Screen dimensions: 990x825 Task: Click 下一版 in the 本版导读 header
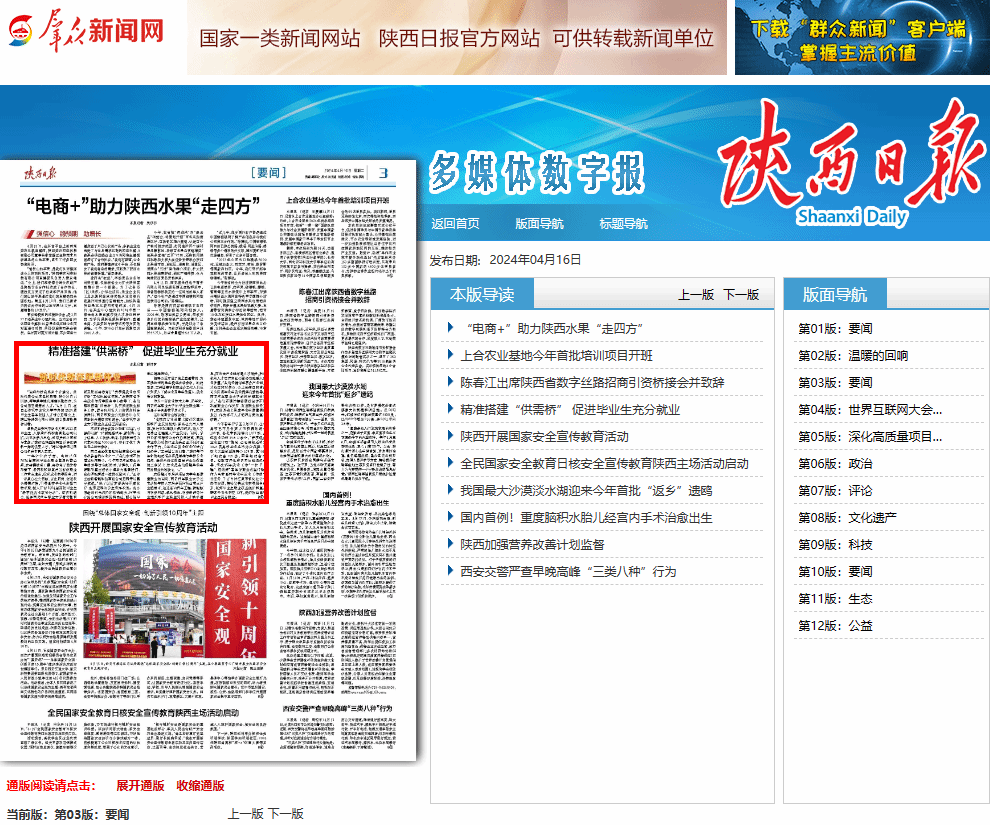click(x=741, y=295)
